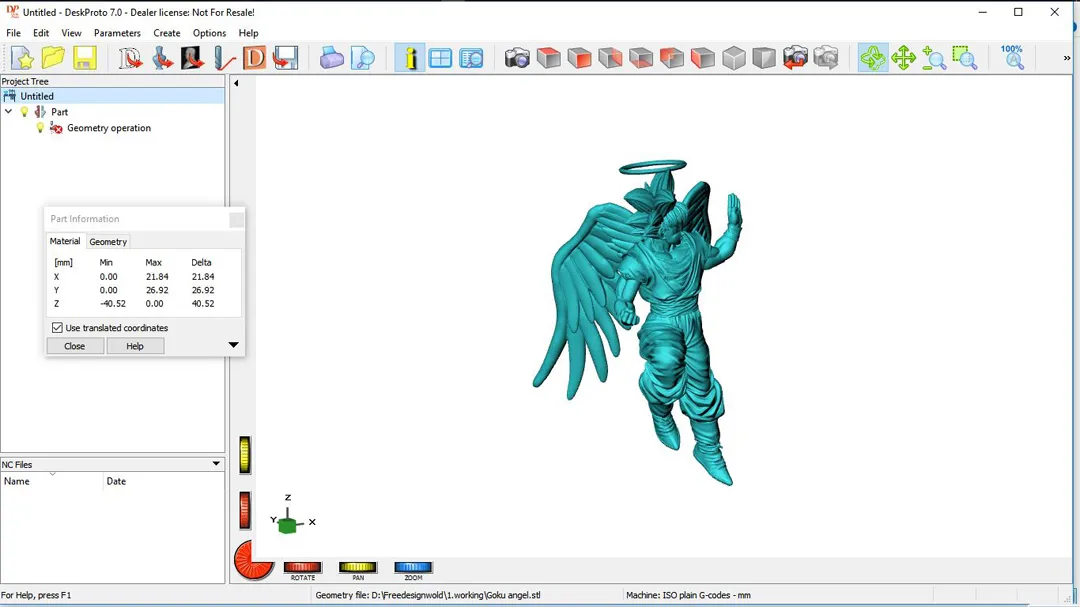The width and height of the screenshot is (1080, 607).
Task: Click the green XYZ orientation cube
Action: point(288,525)
